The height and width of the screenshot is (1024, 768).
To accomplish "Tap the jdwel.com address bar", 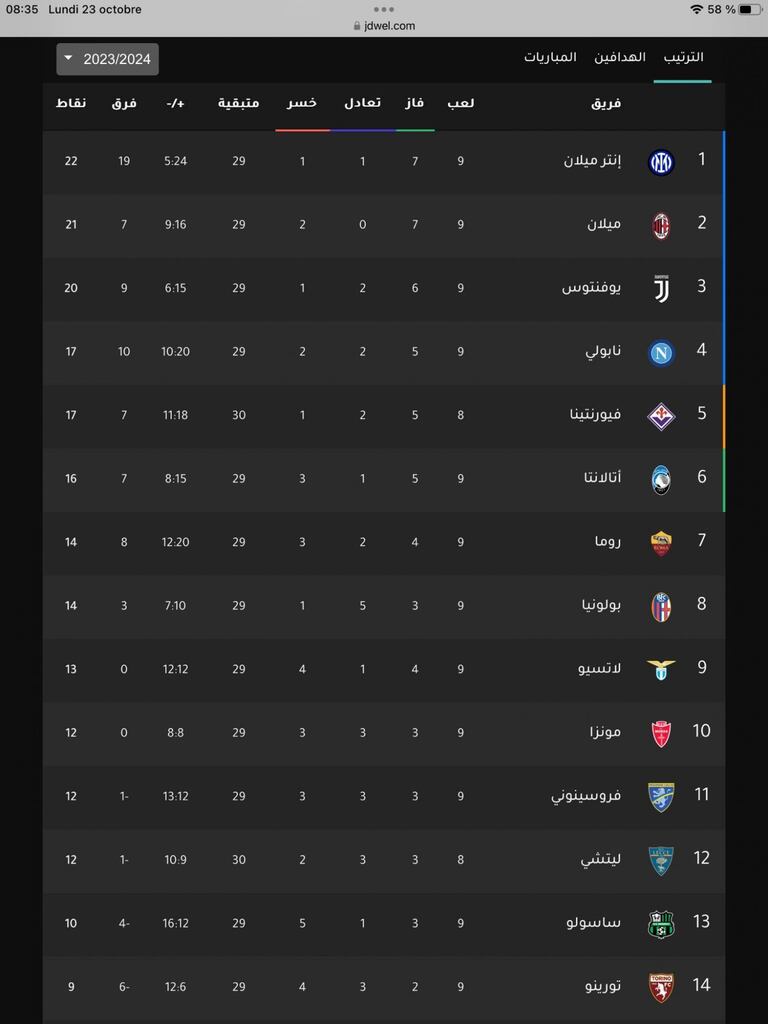I will [384, 26].
